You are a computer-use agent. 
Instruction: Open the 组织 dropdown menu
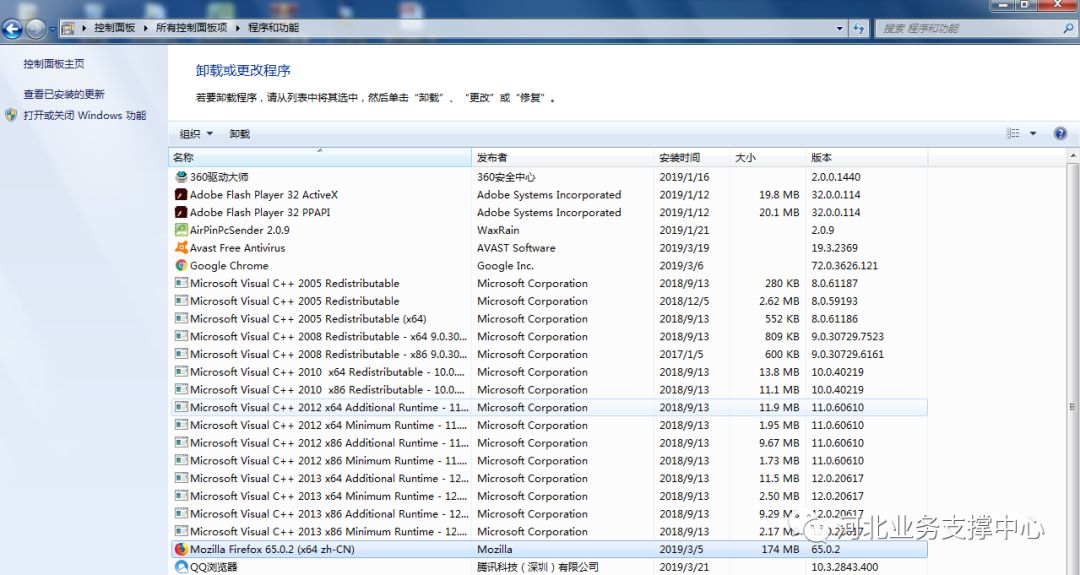[x=196, y=134]
